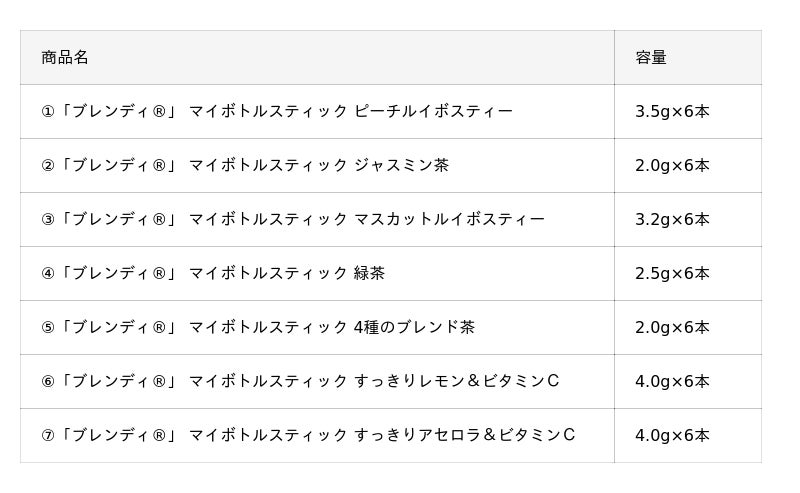Click the 2.5g×6本 capacity cell
Screen dimensions: 800x493
[x=672, y=273]
